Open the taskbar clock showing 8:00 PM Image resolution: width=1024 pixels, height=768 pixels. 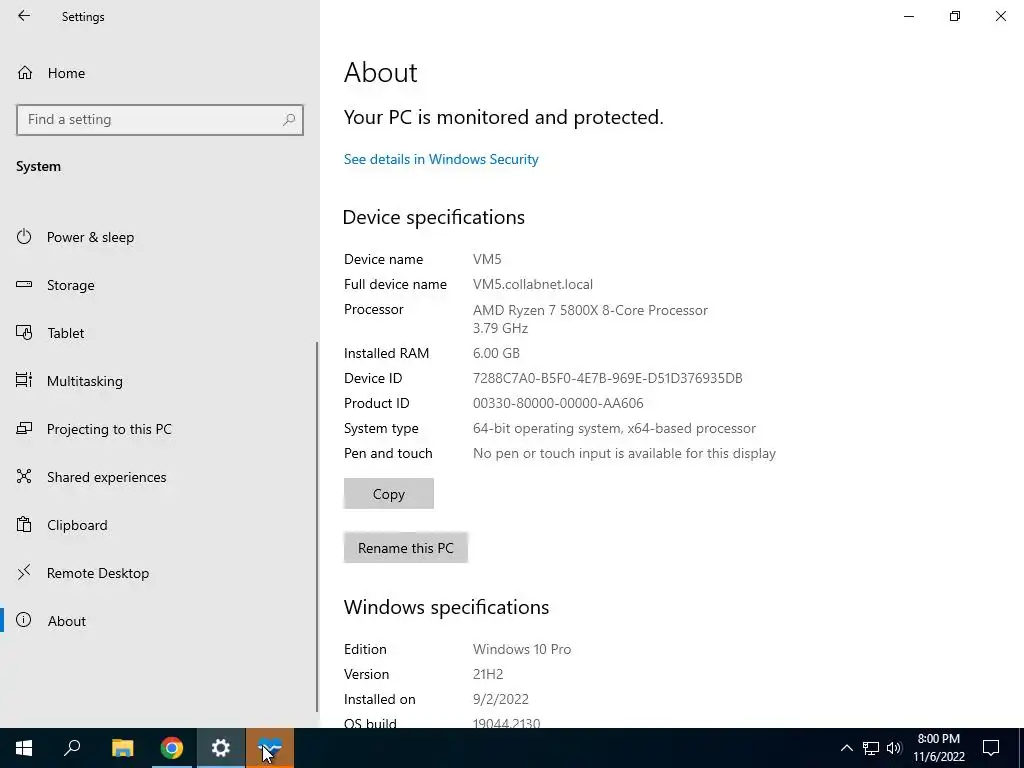click(938, 748)
